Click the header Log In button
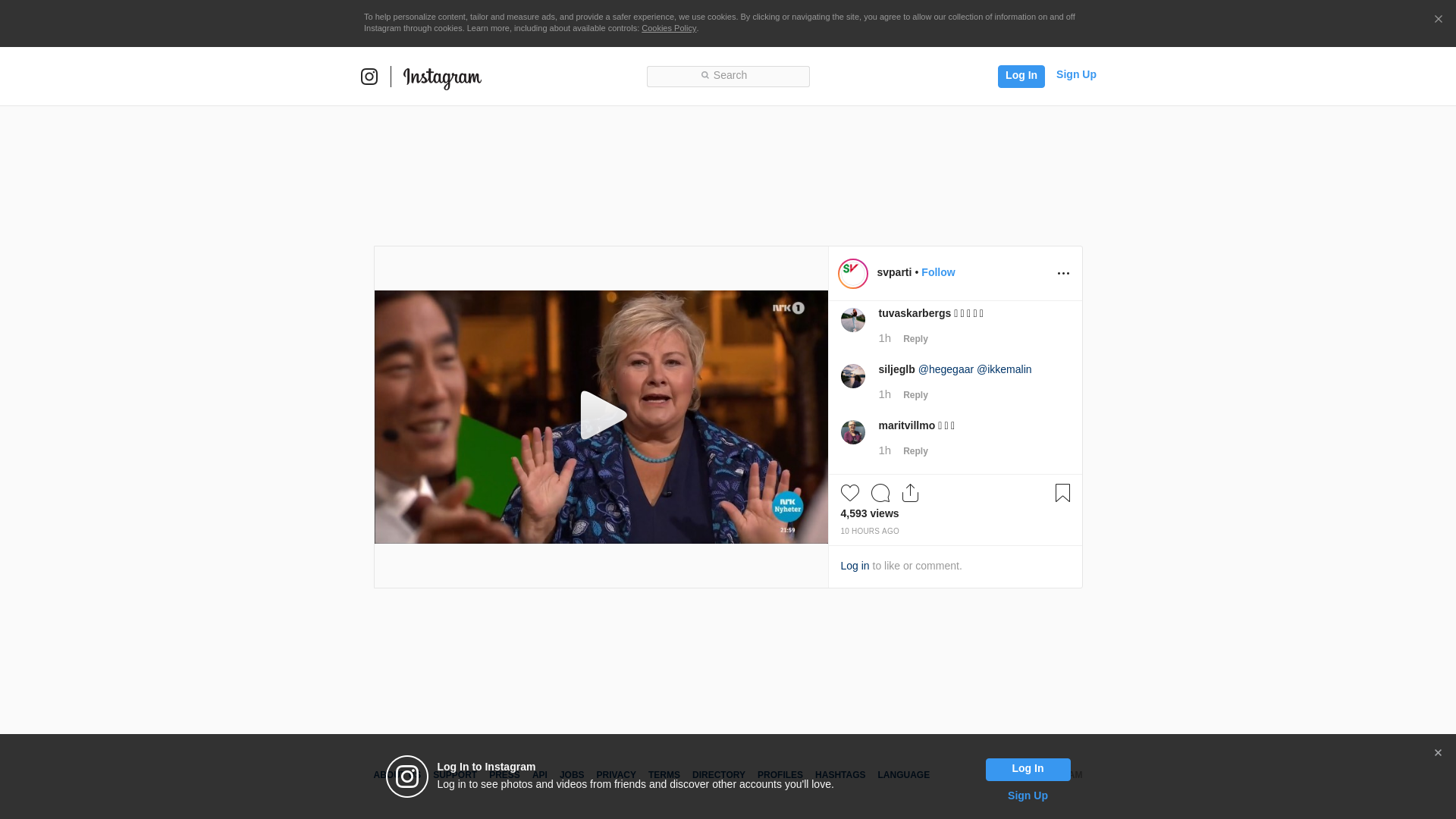1456x819 pixels. [x=1021, y=76]
